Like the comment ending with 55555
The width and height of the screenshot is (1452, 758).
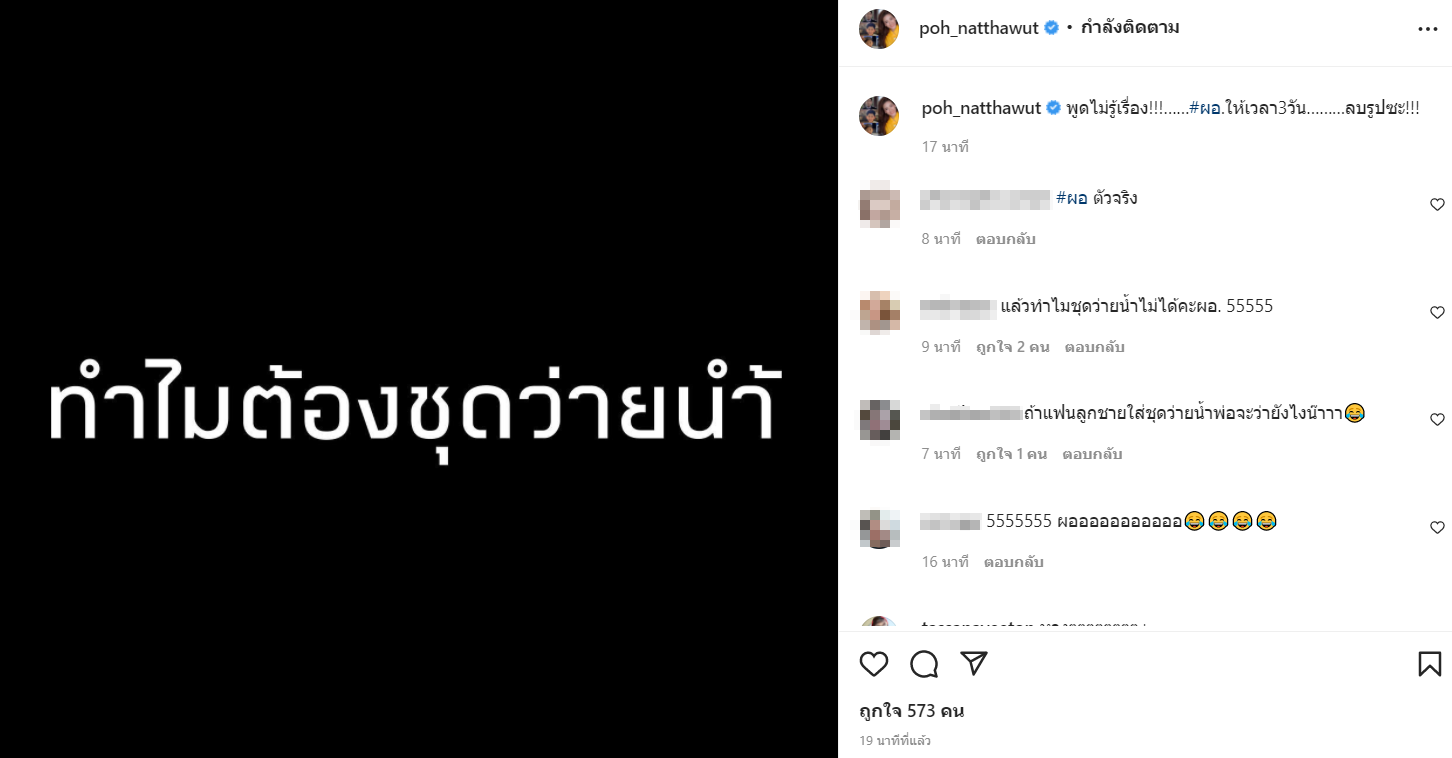[1437, 313]
